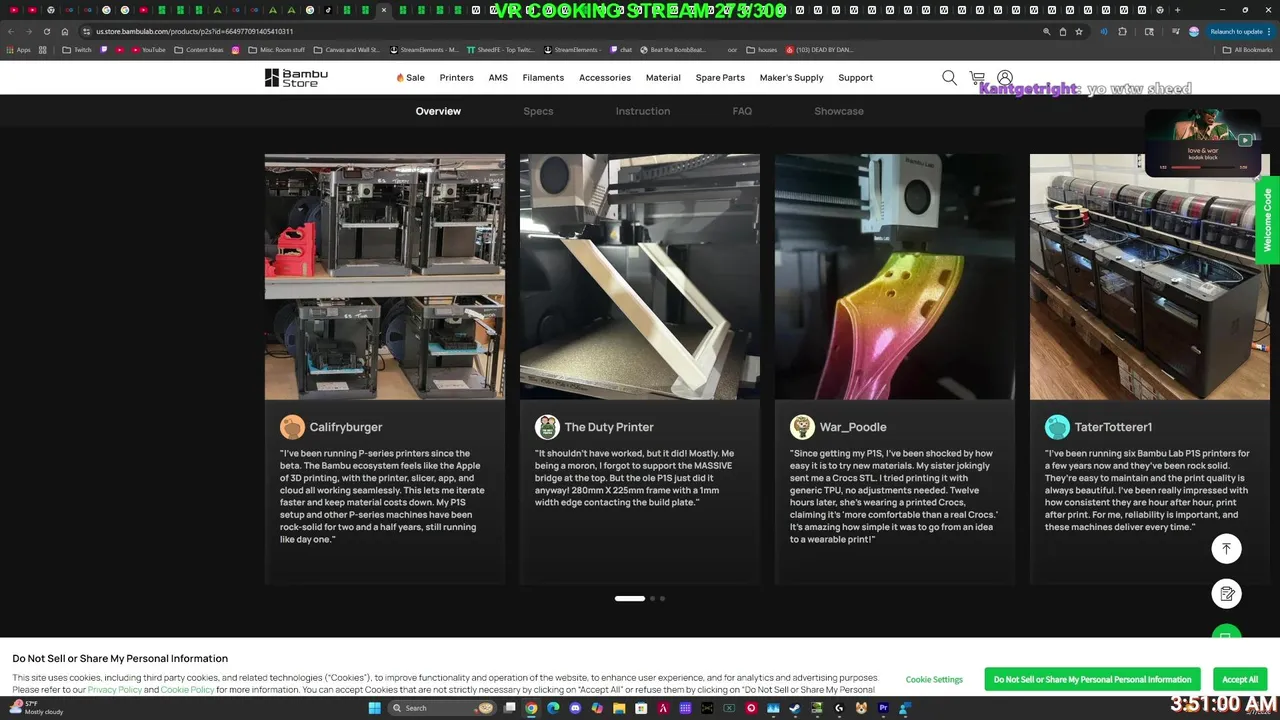This screenshot has height=720, width=1280.
Task: Click the browser address bar URL
Action: [195, 31]
